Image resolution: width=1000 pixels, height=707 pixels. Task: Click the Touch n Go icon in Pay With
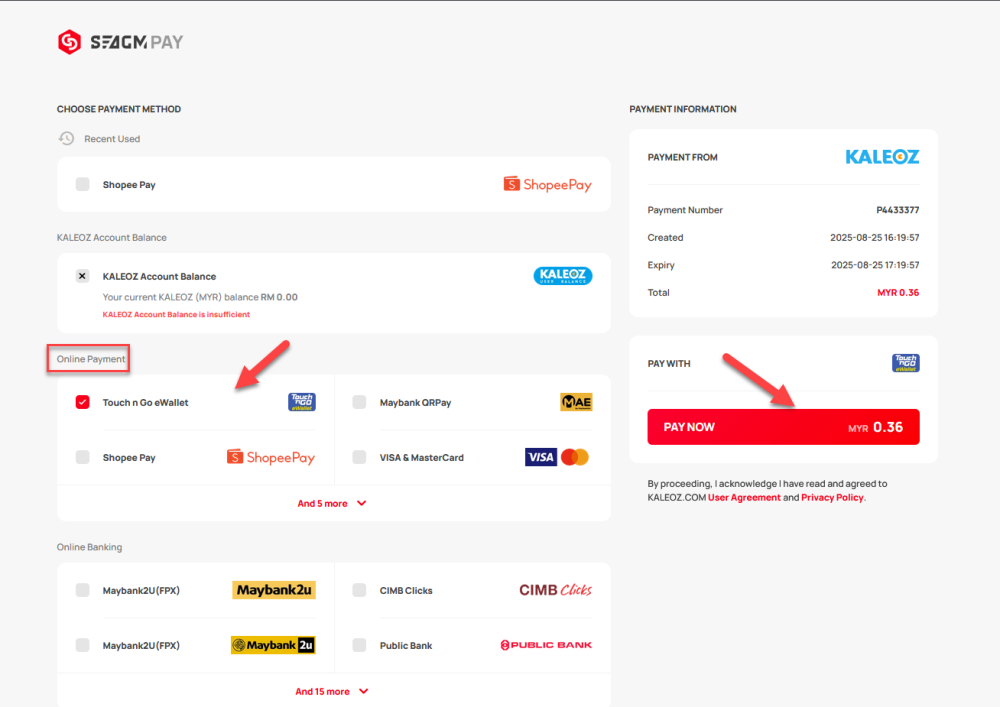coord(905,363)
